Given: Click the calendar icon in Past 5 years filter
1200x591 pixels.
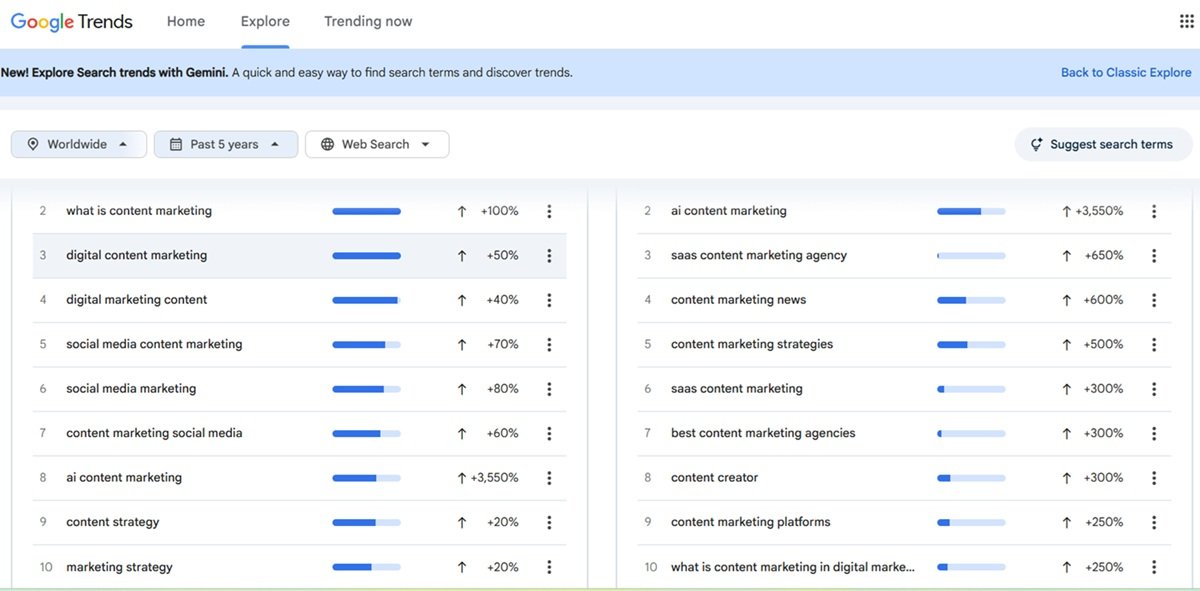Looking at the screenshot, I should click(176, 144).
